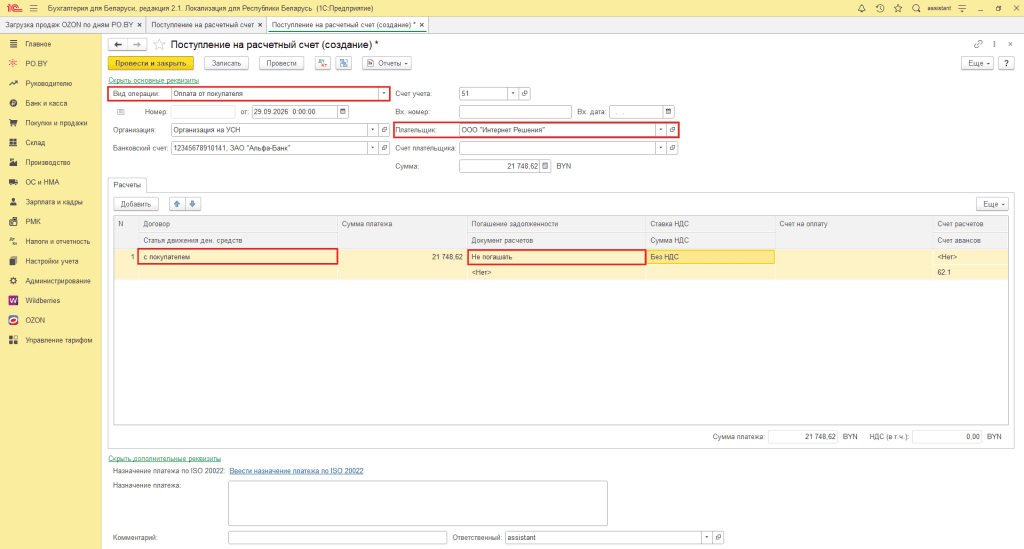The width and height of the screenshot is (1024, 549).
Task: Open Плательщик record via open icon
Action: (x=672, y=130)
